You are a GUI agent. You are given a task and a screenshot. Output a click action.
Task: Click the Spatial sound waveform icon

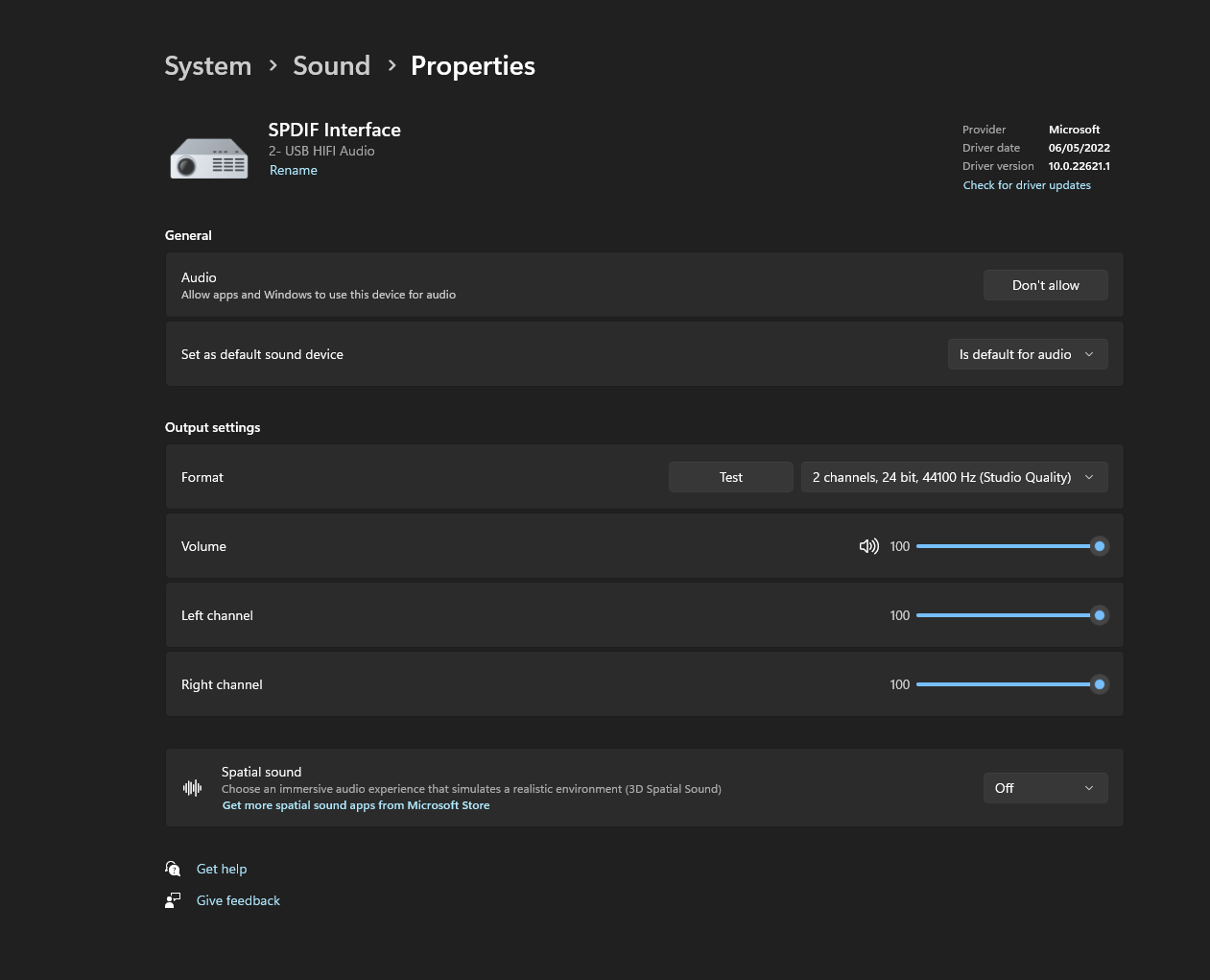click(x=193, y=788)
